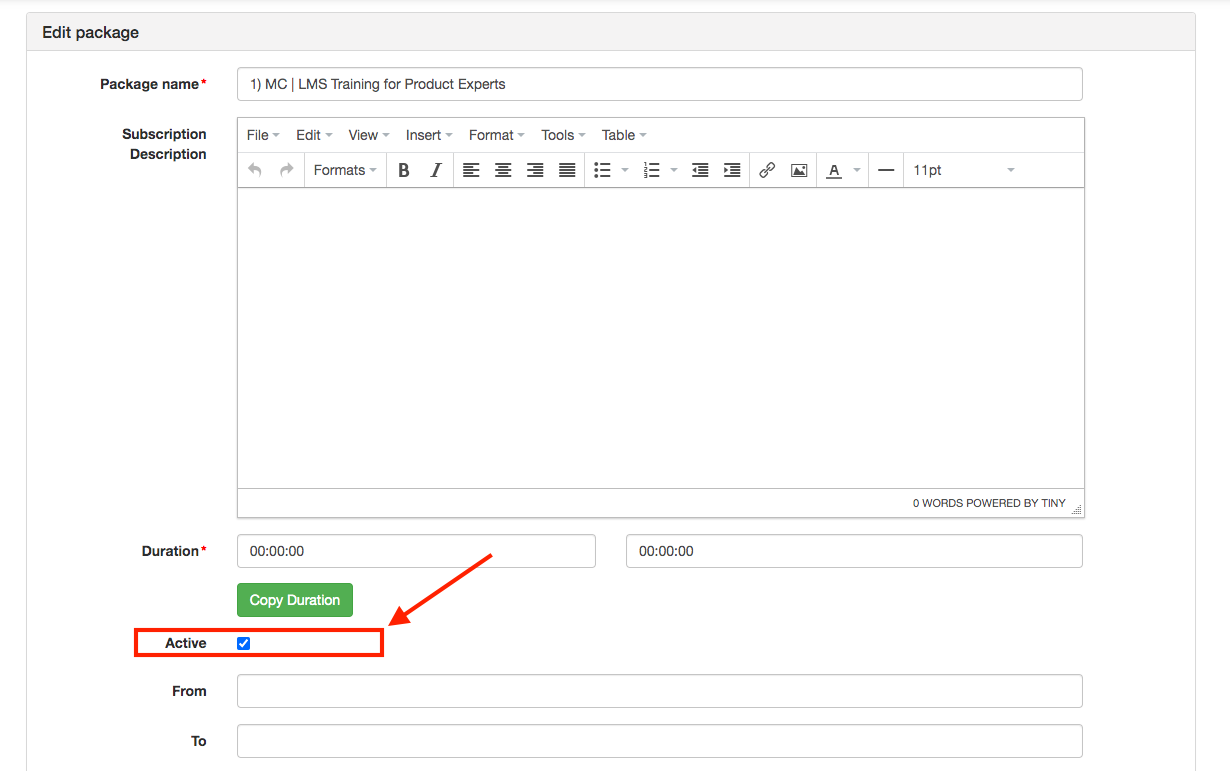Expand numbered list style options arrow
1230x771 pixels.
click(x=674, y=170)
